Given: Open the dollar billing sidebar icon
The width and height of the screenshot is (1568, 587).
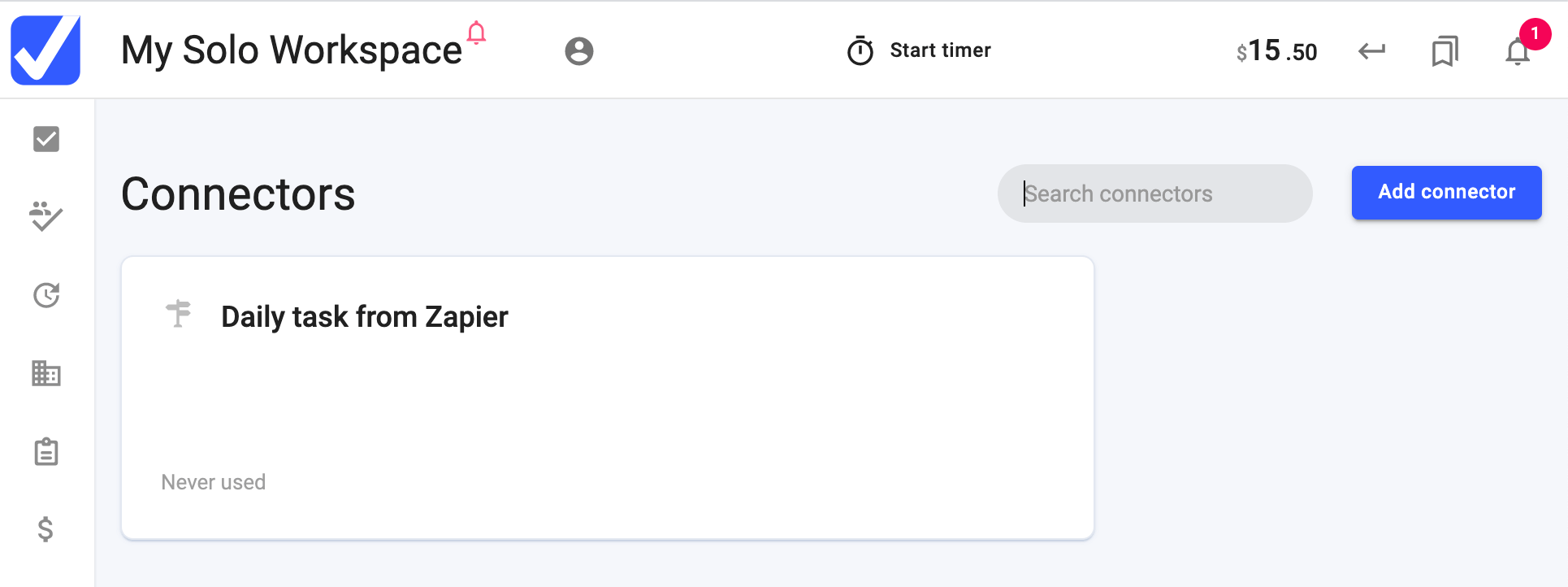Looking at the screenshot, I should 45,529.
